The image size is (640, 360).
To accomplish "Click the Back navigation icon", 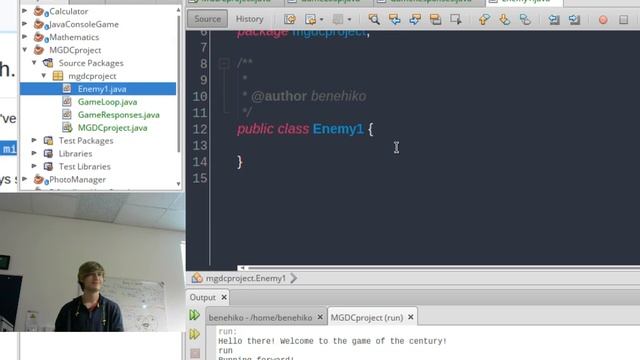I will point(310,19).
